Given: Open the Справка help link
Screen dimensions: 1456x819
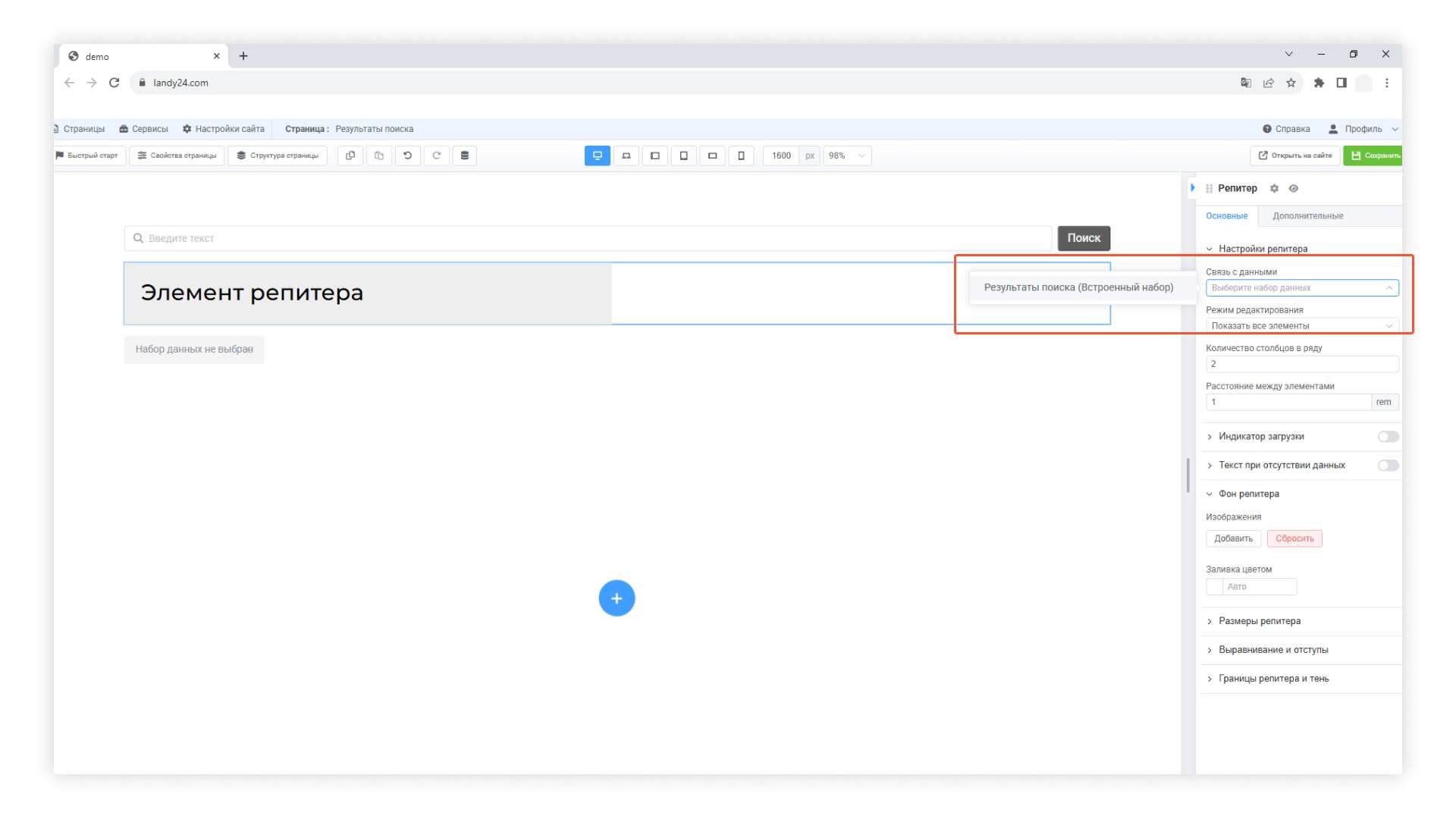Looking at the screenshot, I should pyautogui.click(x=1286, y=129).
